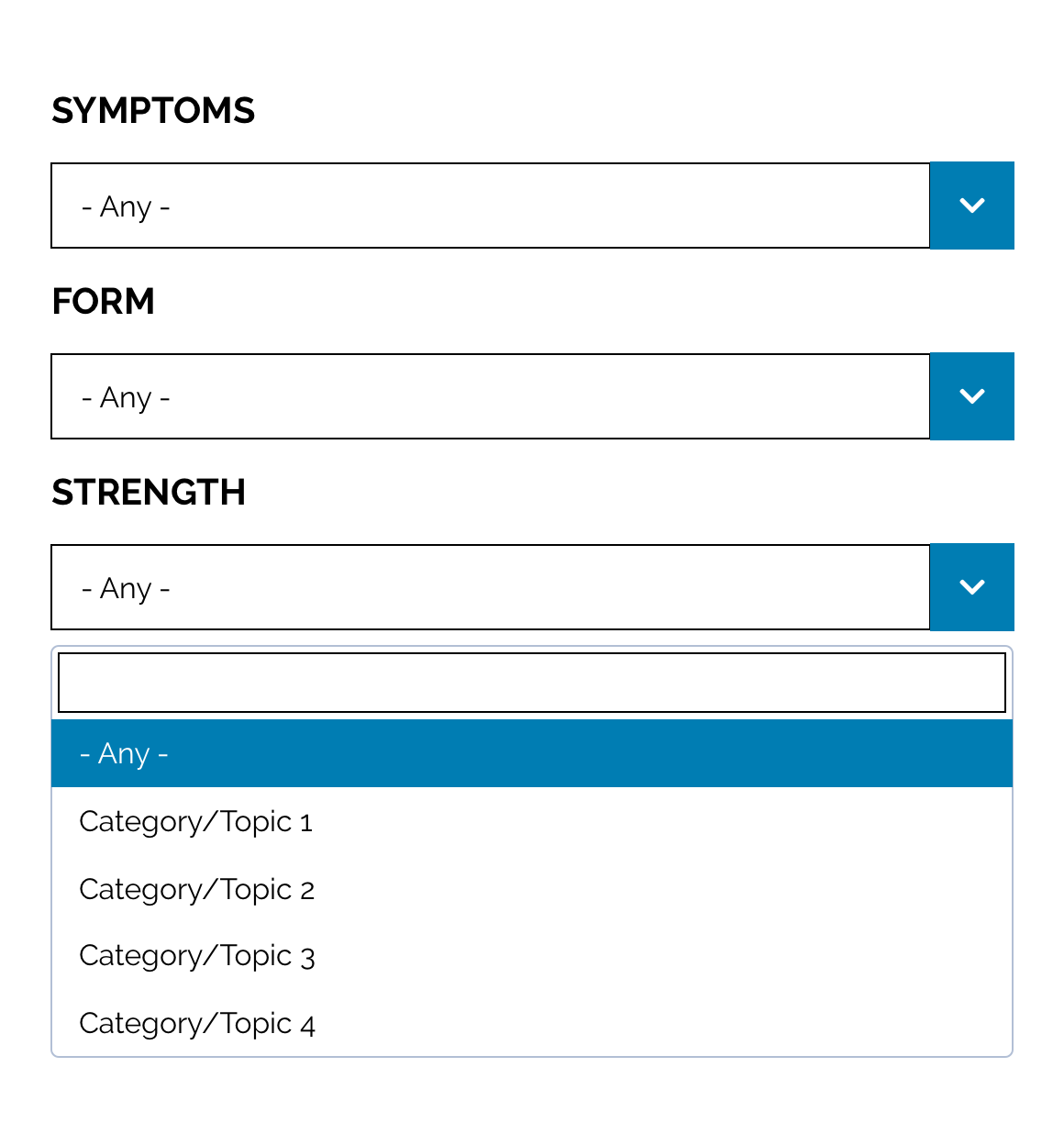Click the word Topic in the first category option
This screenshot has height=1145, width=1064.
tap(256, 823)
